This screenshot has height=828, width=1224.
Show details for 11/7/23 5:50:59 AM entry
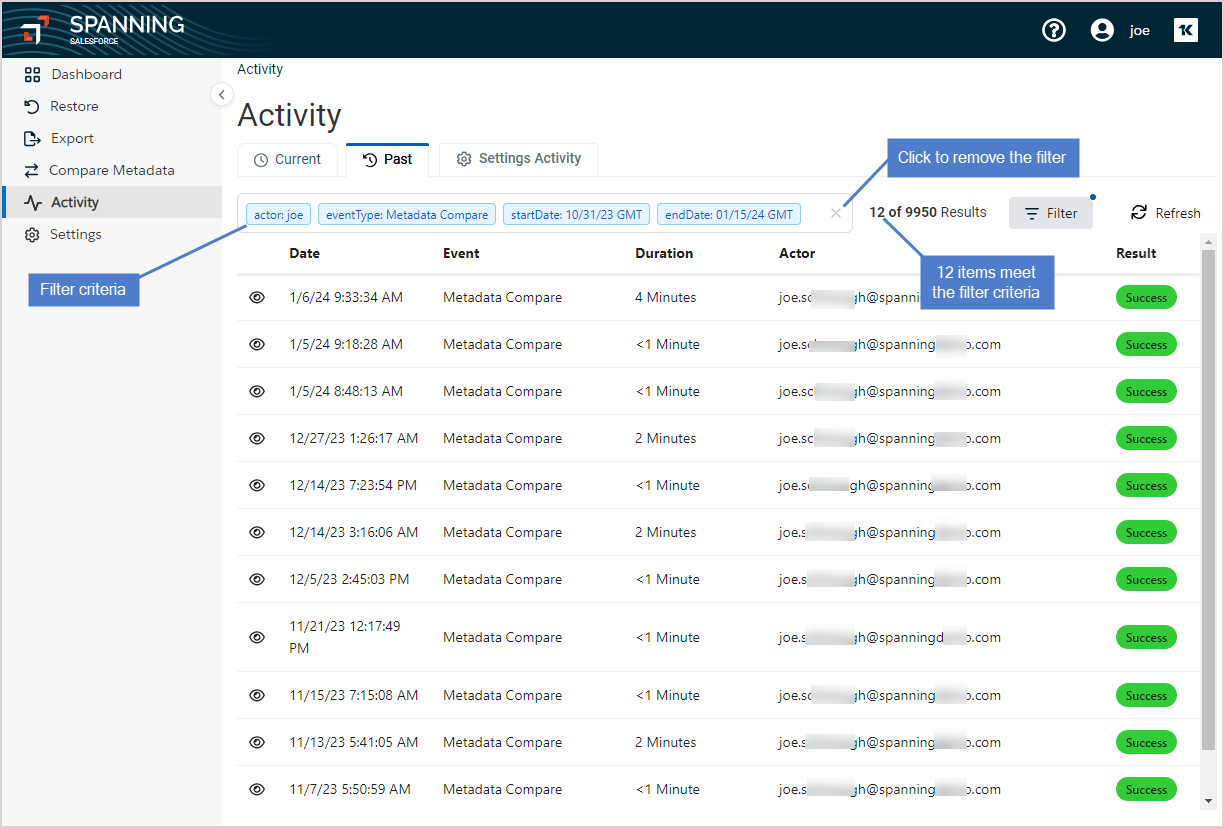coord(257,789)
